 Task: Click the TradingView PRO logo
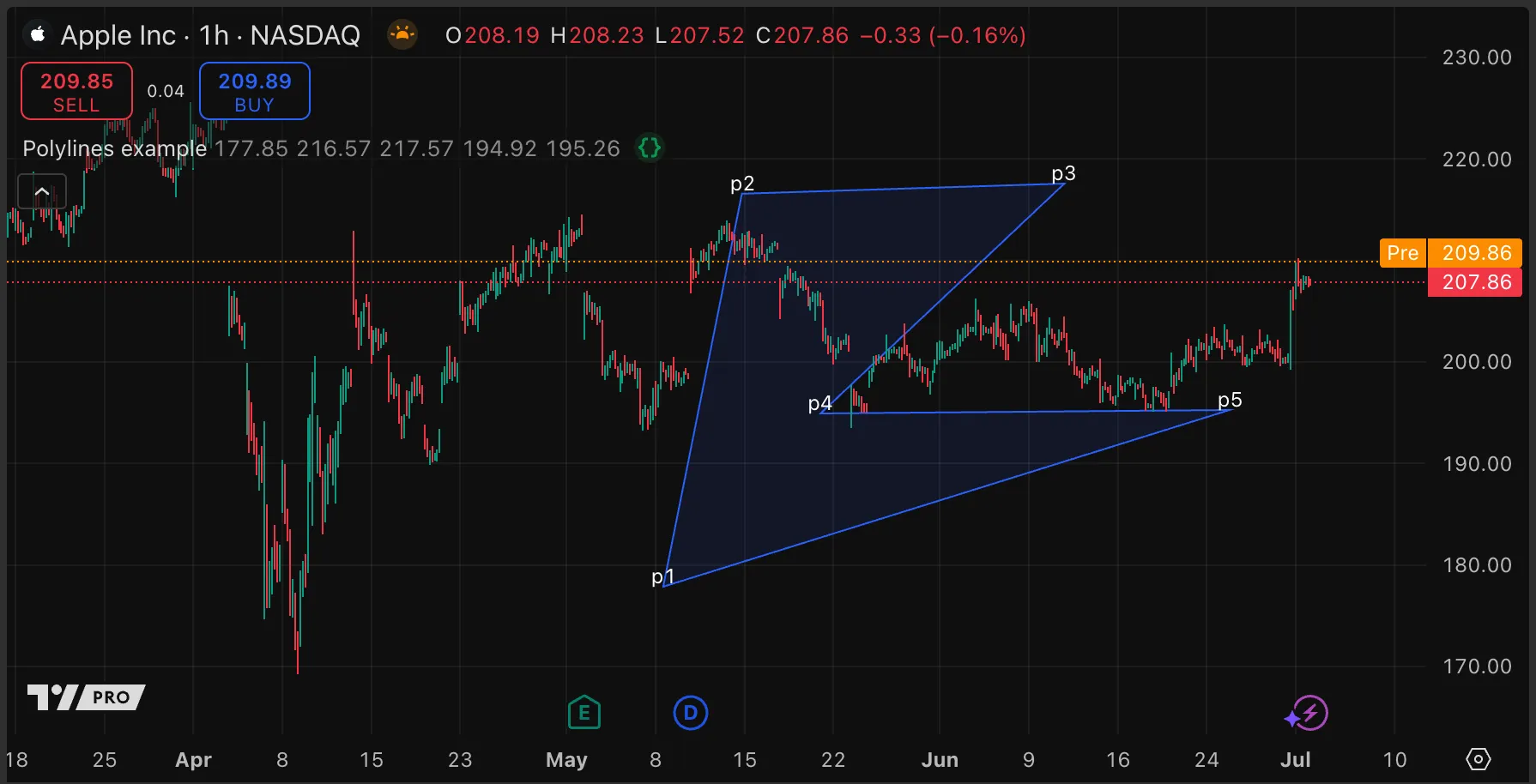(x=86, y=697)
